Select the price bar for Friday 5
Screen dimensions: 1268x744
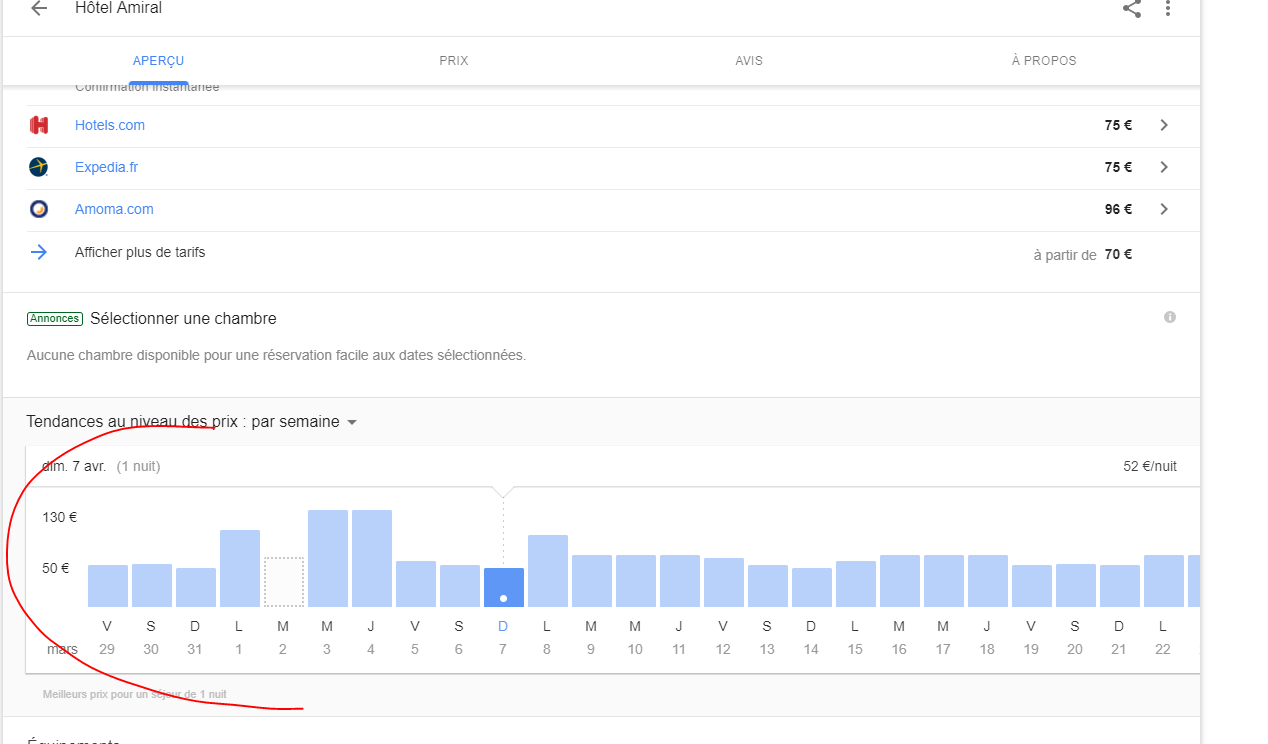[416, 584]
